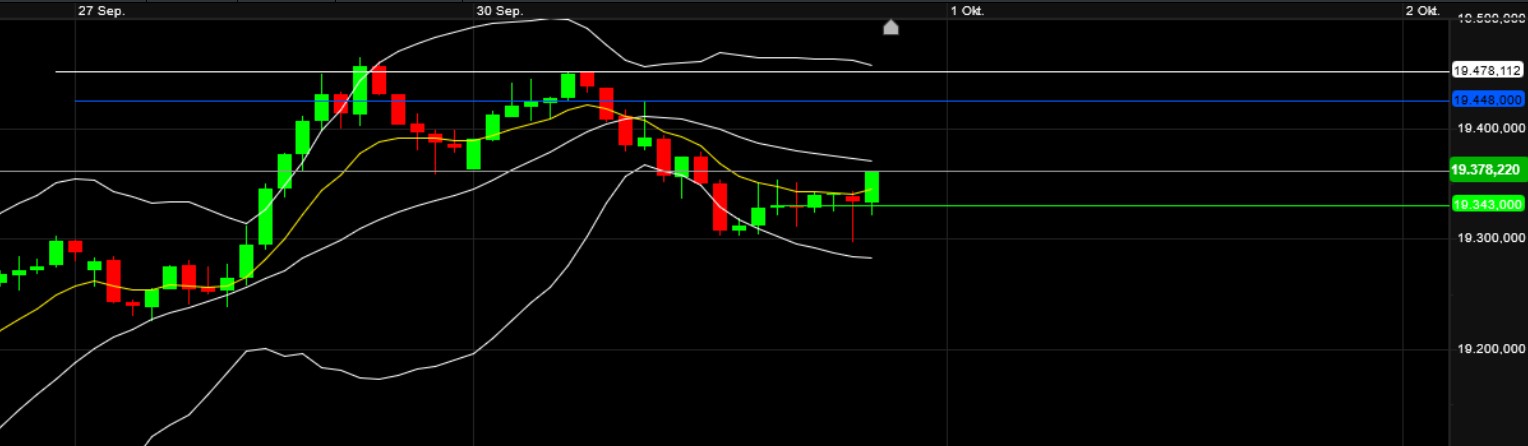The height and width of the screenshot is (446, 1528).
Task: Select the white 19.478,112 price label
Action: coord(1487,71)
